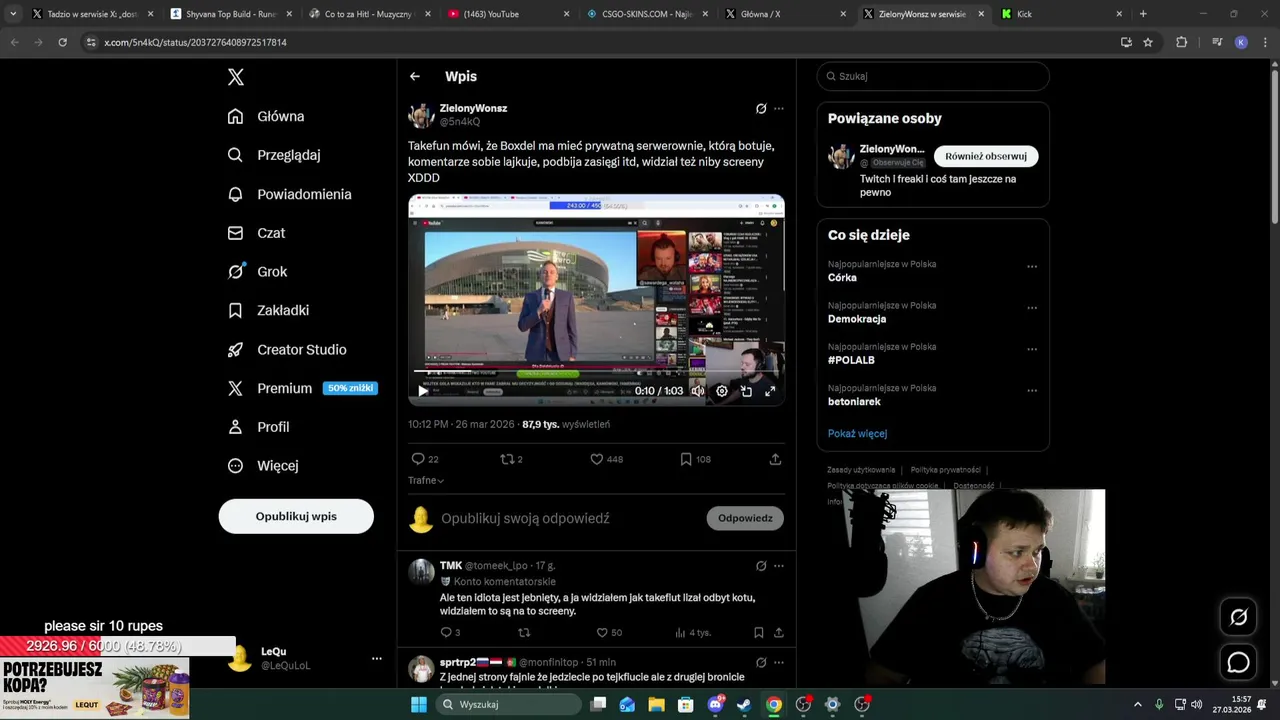
Task: Click the Odpowiedz button
Action: (745, 518)
